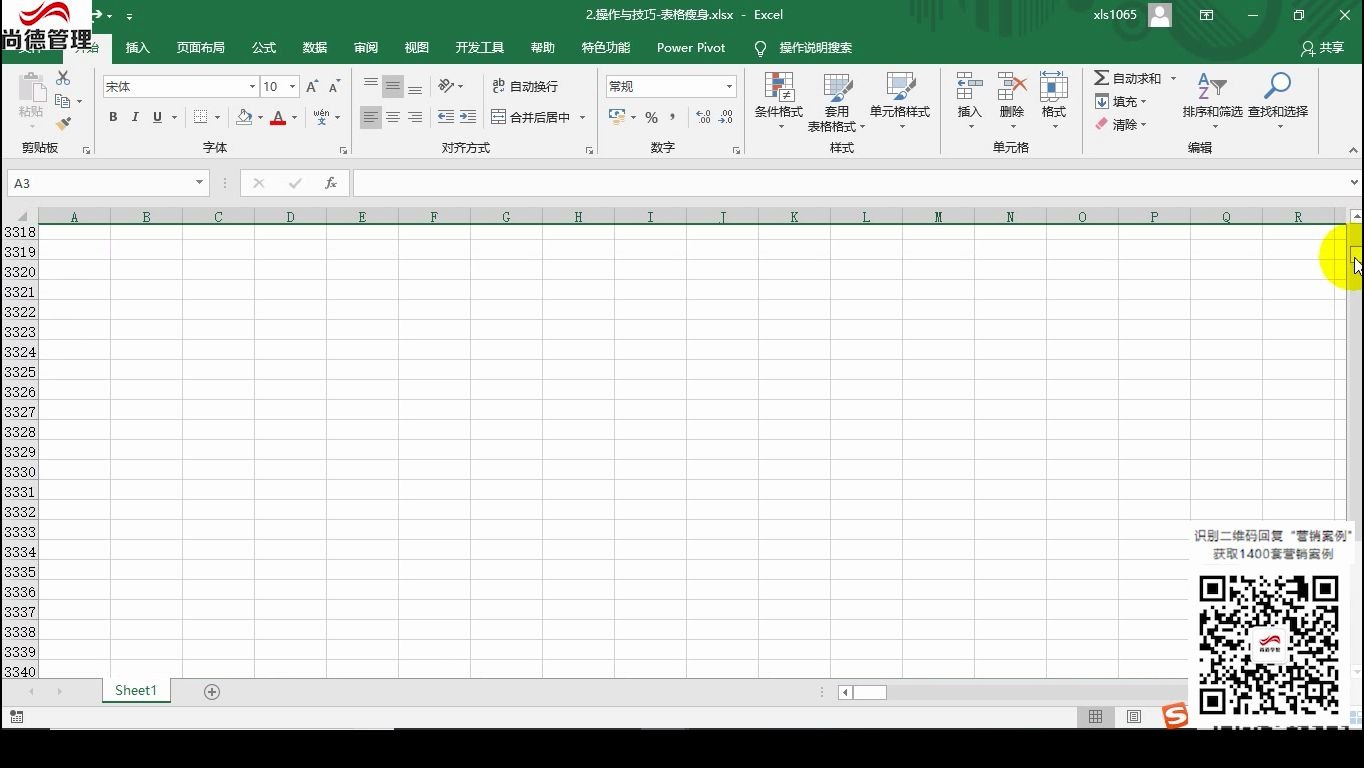Open 套用表格格式 table format gallery
The image size is (1364, 768).
(837, 101)
